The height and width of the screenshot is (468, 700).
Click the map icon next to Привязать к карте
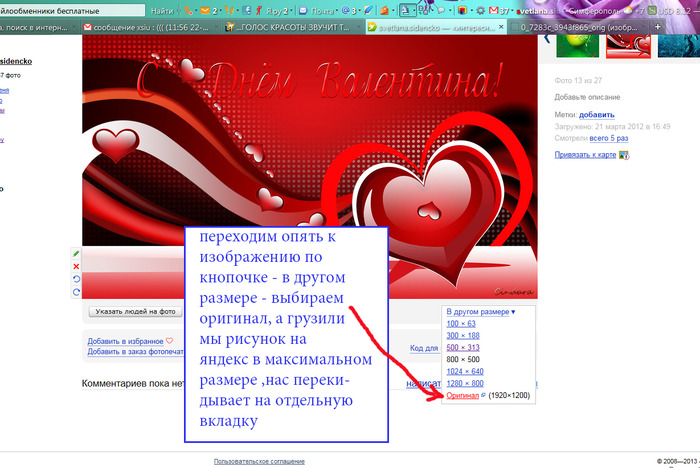[624, 155]
